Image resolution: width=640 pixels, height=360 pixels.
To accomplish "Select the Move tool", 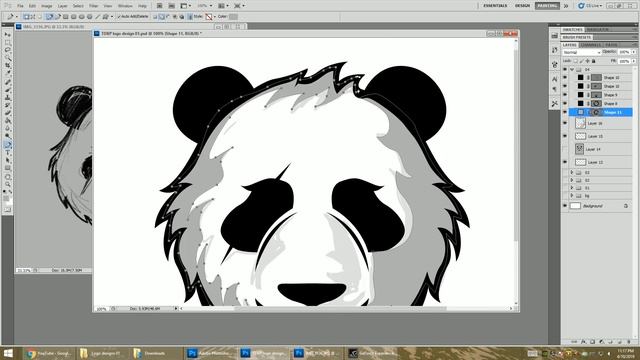I will pos(7,35).
